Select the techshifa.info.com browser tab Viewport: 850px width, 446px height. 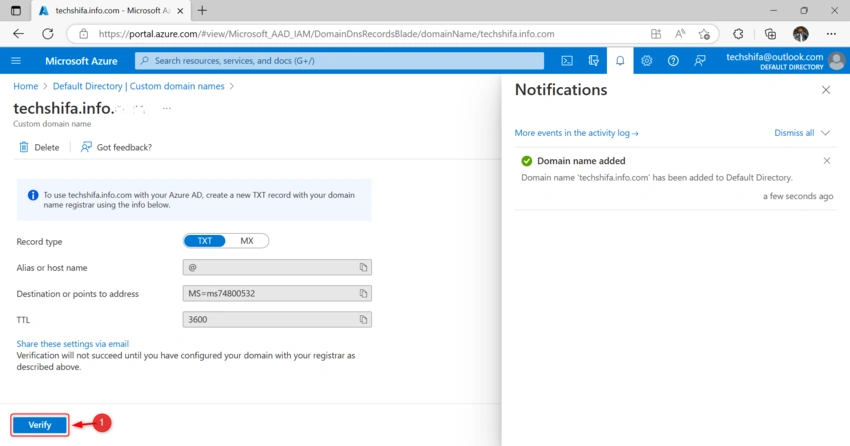[x=111, y=10]
